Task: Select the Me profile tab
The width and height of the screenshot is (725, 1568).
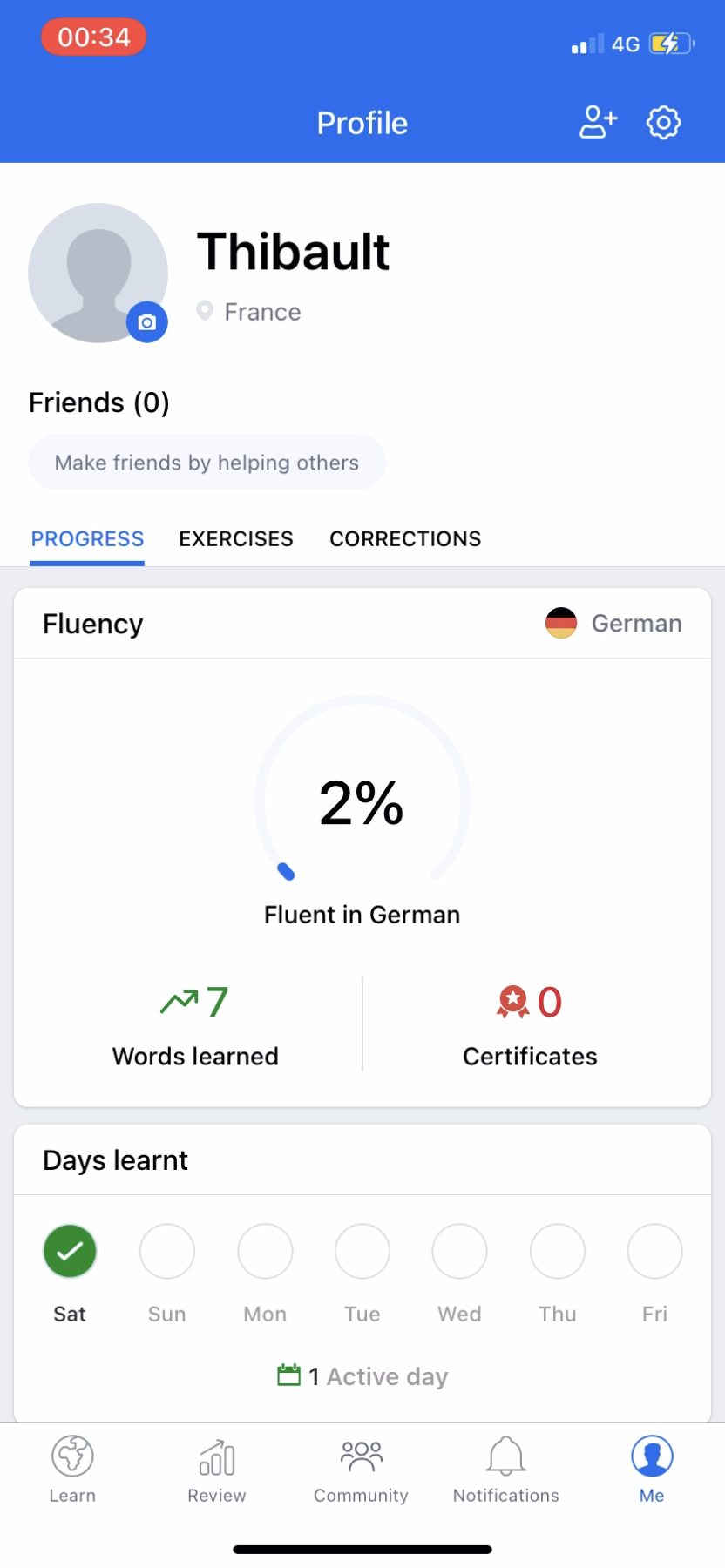Action: pyautogui.click(x=652, y=1470)
